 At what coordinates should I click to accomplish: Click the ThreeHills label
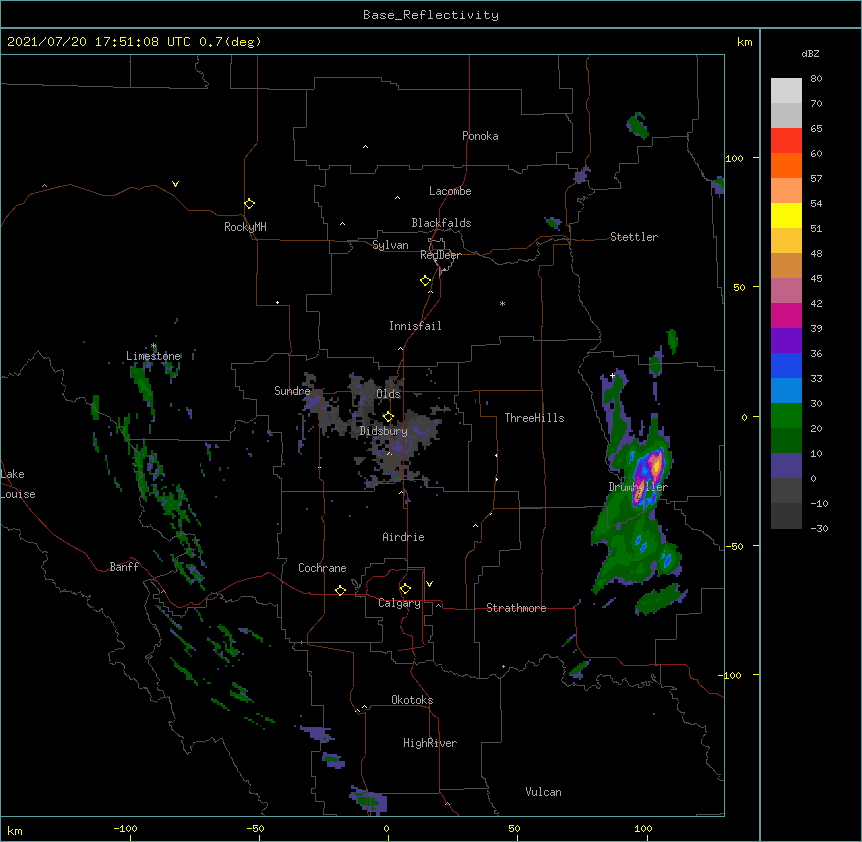(534, 418)
